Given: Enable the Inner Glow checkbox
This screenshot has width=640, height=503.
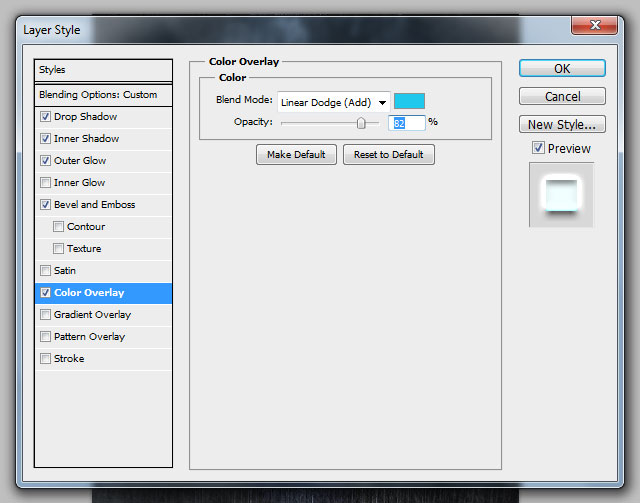Looking at the screenshot, I should pyautogui.click(x=45, y=183).
